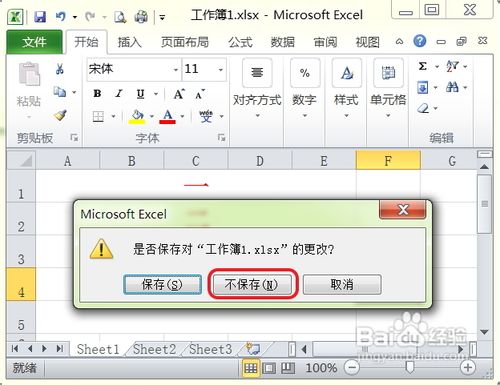Open the Alignment (对齐方式) group
This screenshot has width=500, height=385.
point(257,89)
